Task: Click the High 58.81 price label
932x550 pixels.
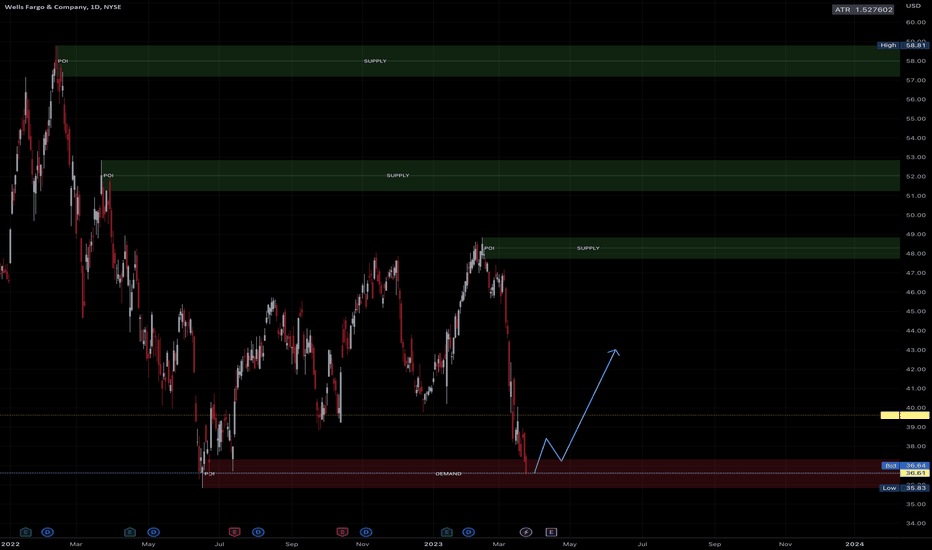Action: pyautogui.click(x=902, y=45)
